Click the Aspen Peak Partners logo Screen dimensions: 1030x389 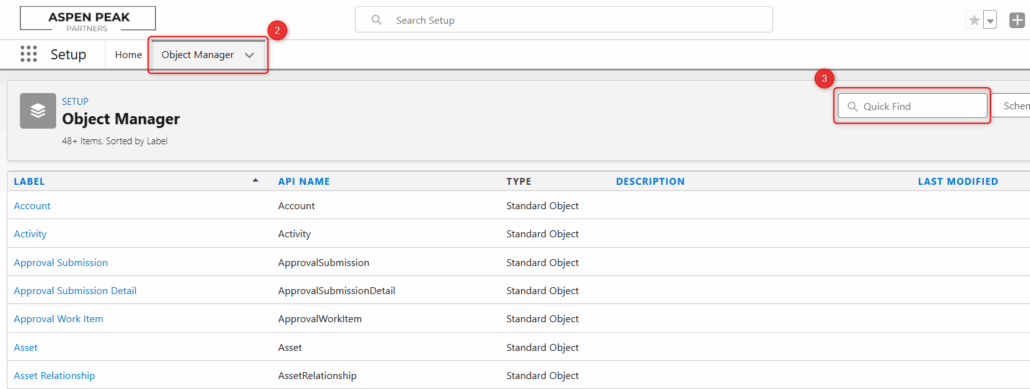(x=88, y=19)
